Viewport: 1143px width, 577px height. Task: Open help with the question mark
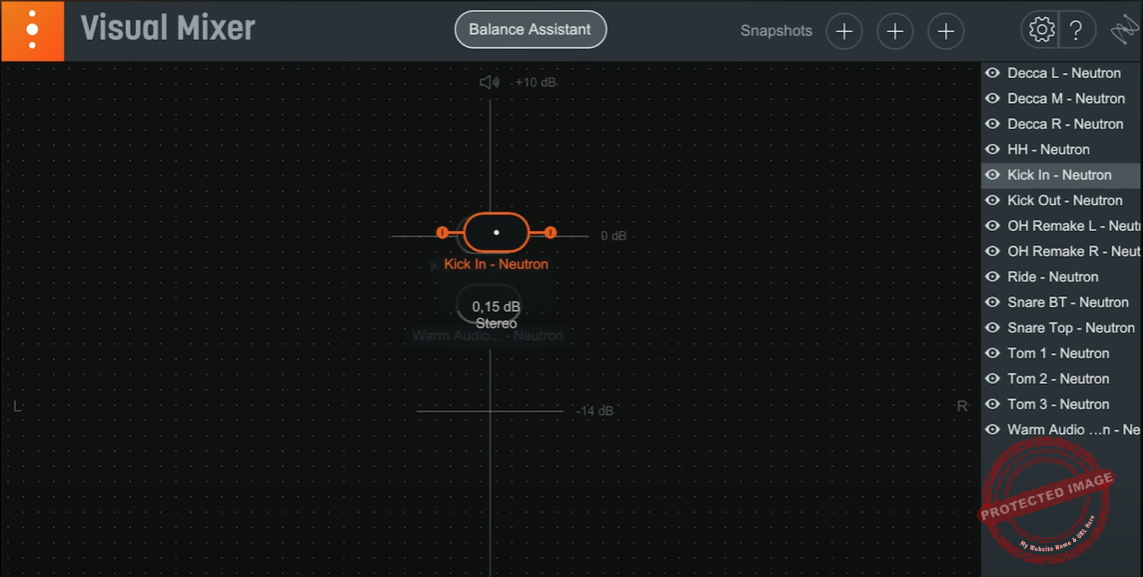1076,31
